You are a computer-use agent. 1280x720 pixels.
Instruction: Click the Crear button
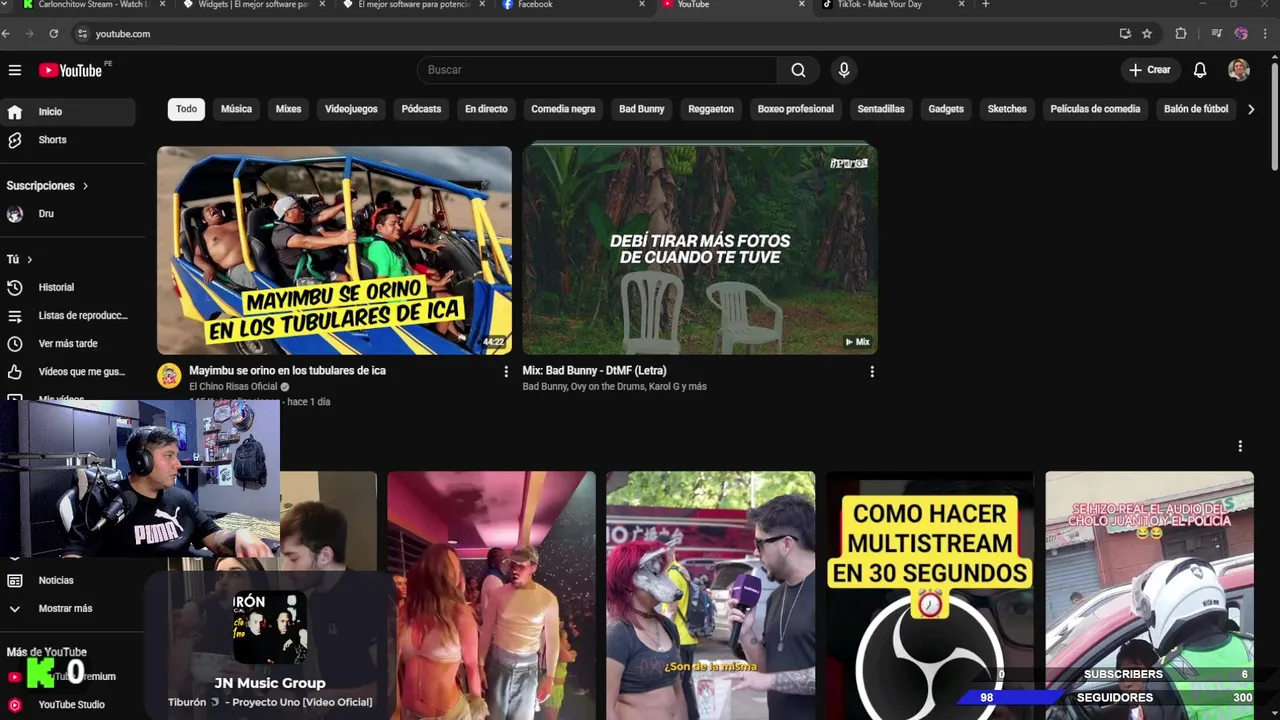1150,70
